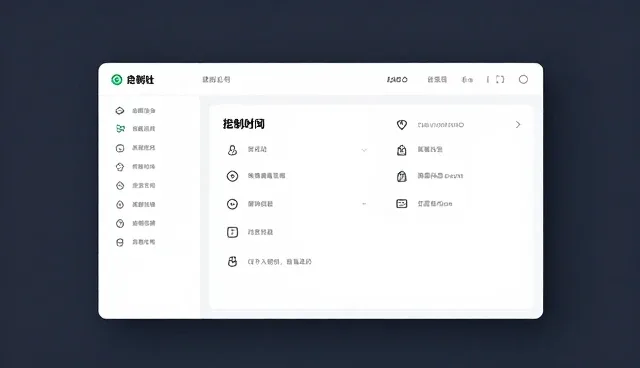Click the person silhouette icon in main panel
Viewport: 640px width, 368px height.
tap(232, 150)
